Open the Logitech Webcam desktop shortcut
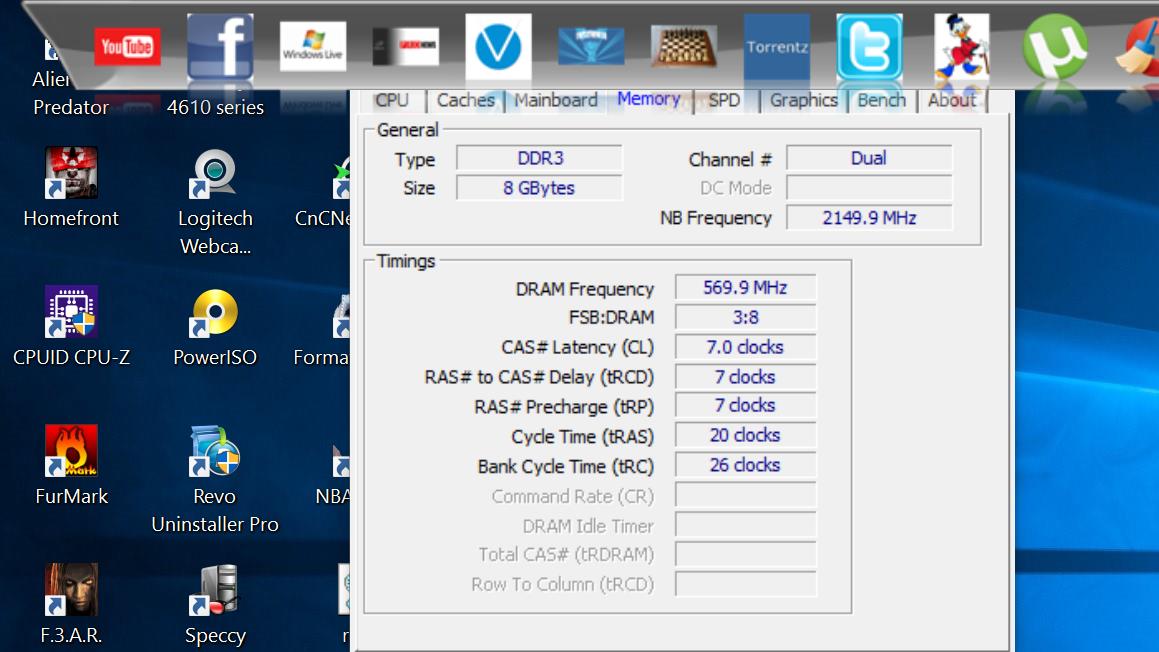 (215, 203)
